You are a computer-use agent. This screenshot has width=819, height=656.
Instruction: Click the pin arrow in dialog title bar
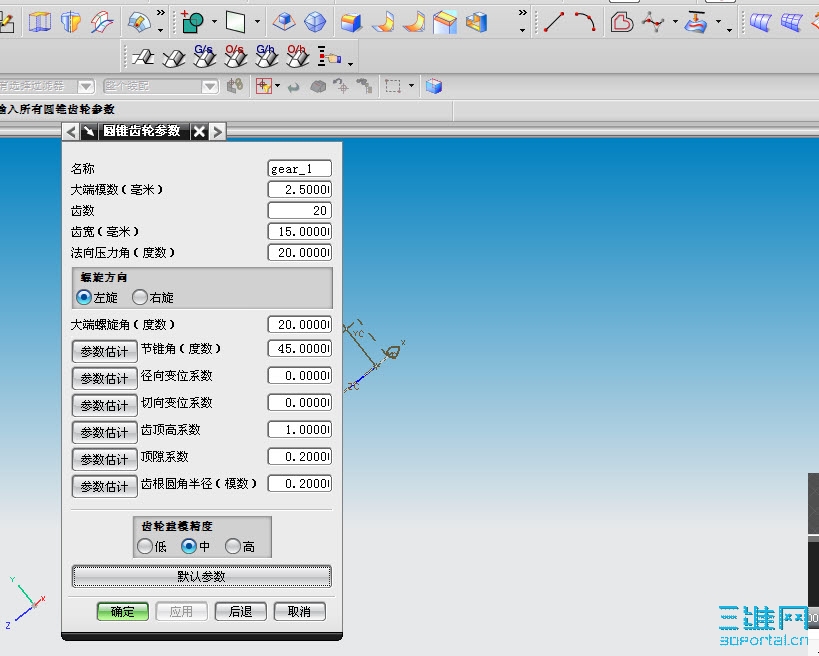pos(89,131)
